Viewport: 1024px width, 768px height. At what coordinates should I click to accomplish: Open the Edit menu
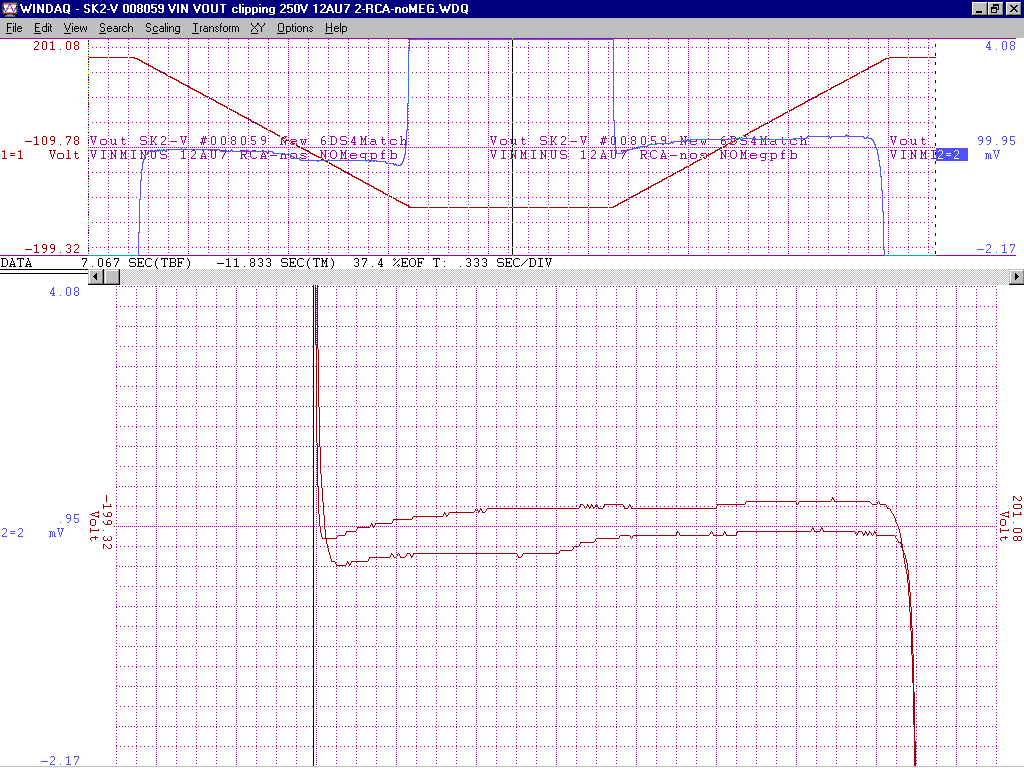43,28
